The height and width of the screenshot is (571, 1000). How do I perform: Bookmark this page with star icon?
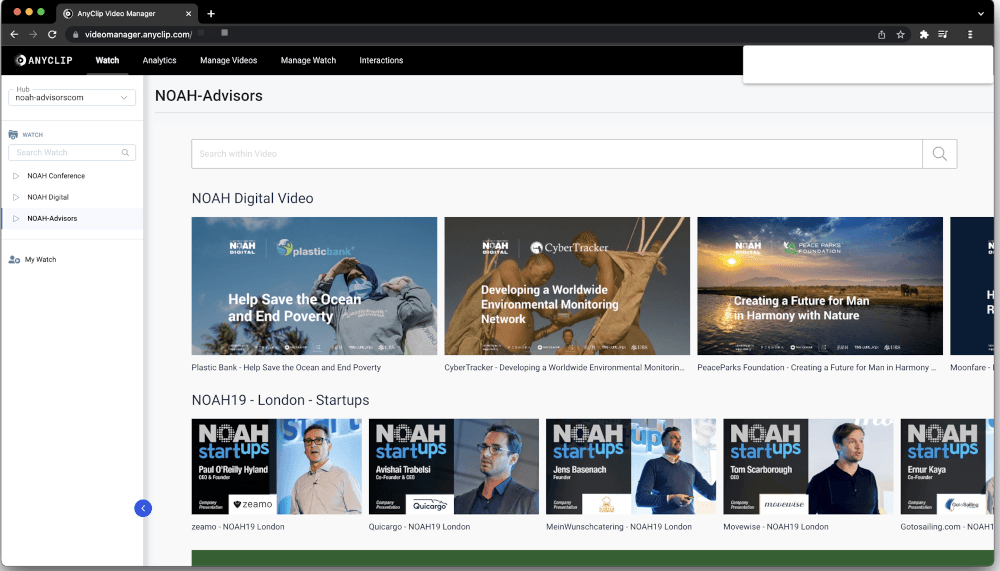tap(901, 34)
